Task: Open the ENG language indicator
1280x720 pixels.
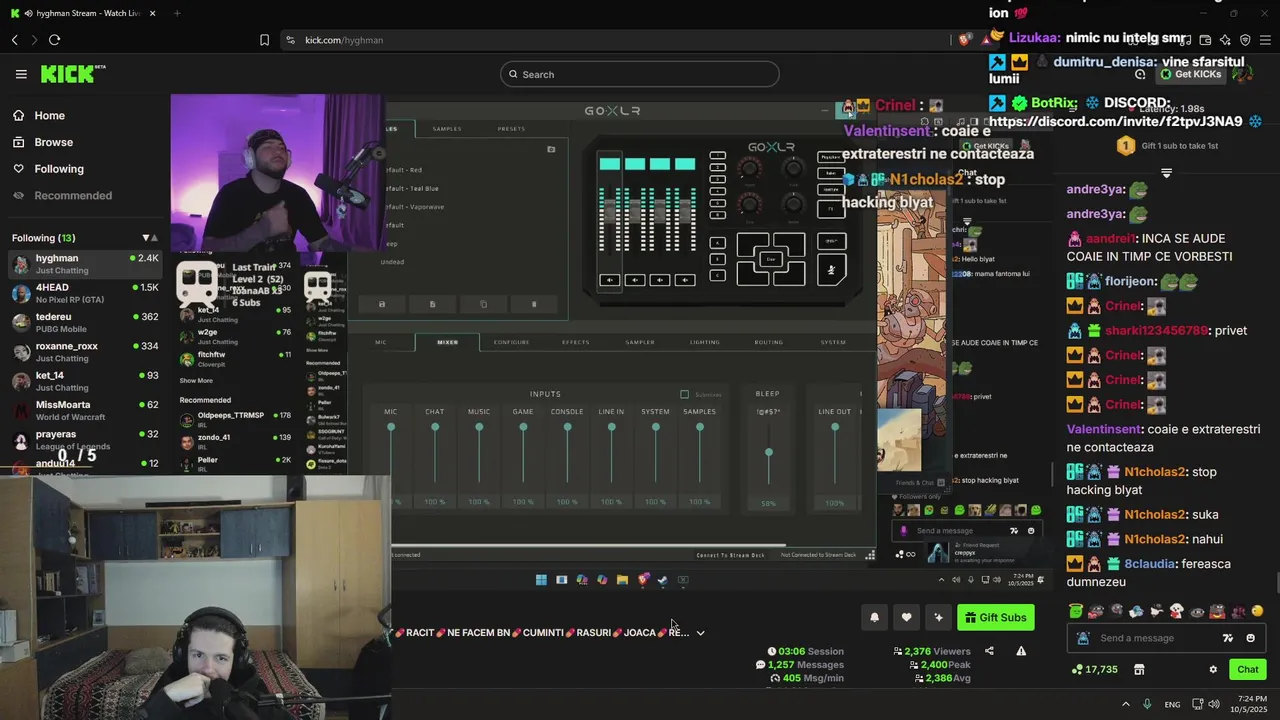Action: pos(1172,704)
